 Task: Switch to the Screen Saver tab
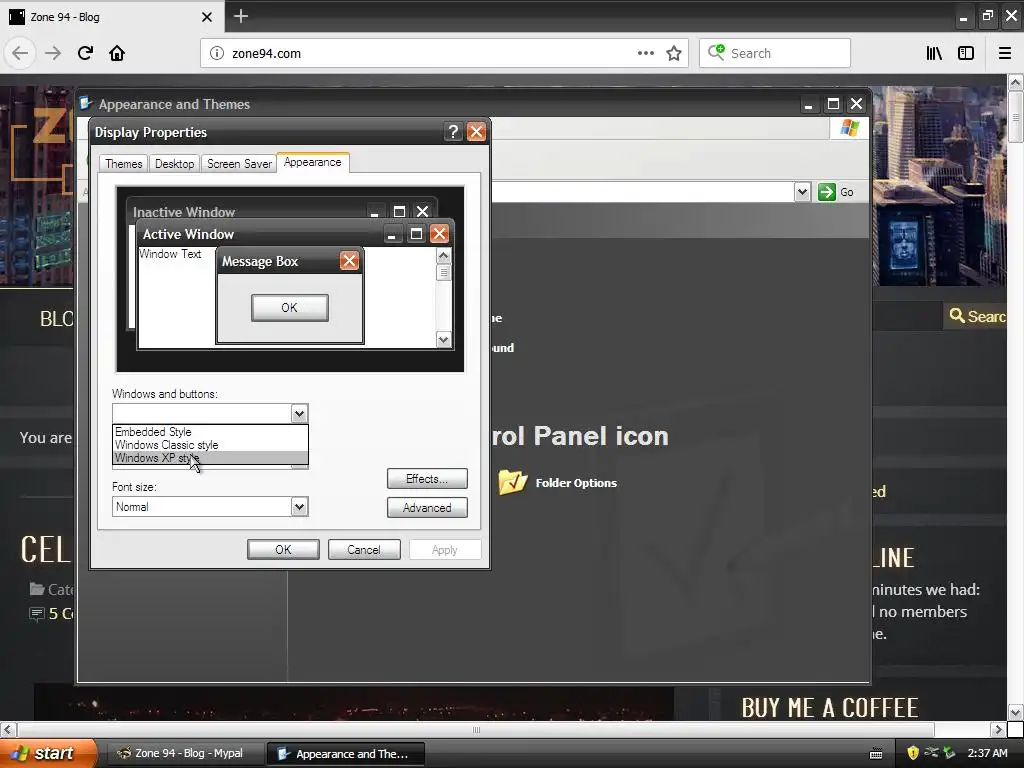click(239, 163)
